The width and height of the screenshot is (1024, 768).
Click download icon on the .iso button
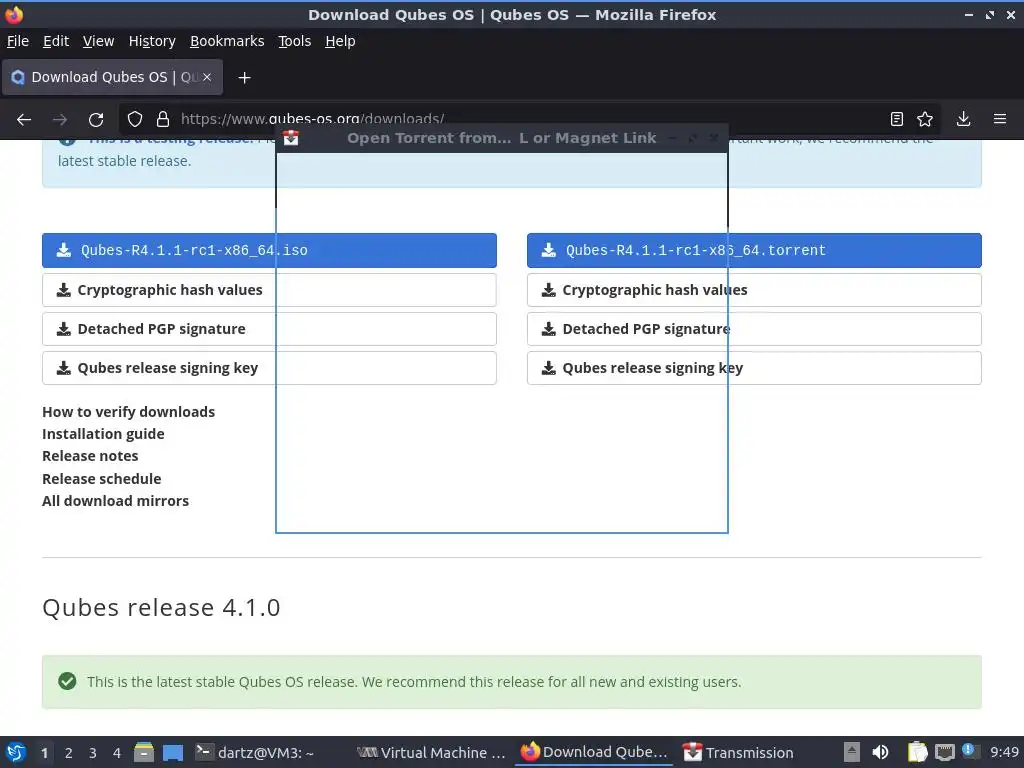pos(63,250)
